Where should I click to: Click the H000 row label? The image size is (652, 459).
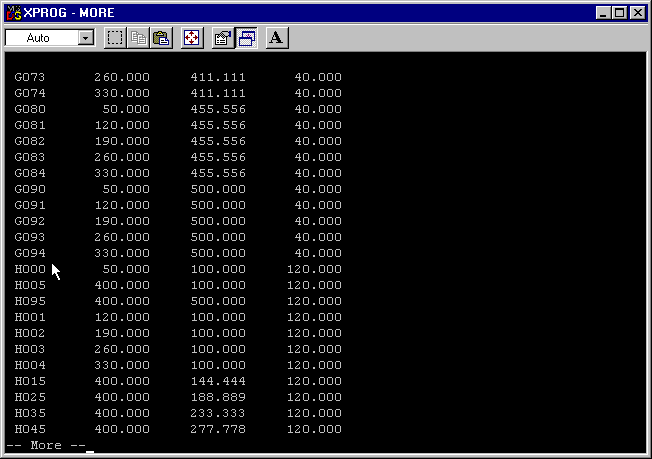[x=30, y=269]
